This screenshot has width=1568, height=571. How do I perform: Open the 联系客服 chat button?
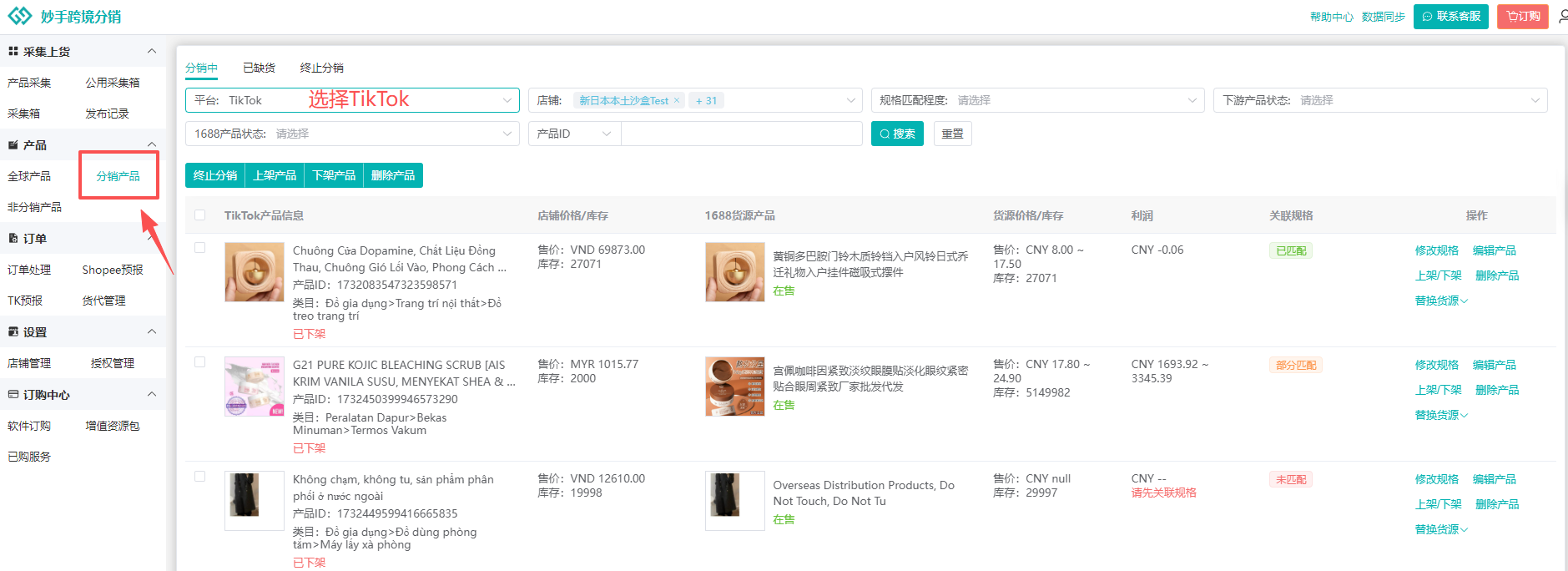(1451, 17)
